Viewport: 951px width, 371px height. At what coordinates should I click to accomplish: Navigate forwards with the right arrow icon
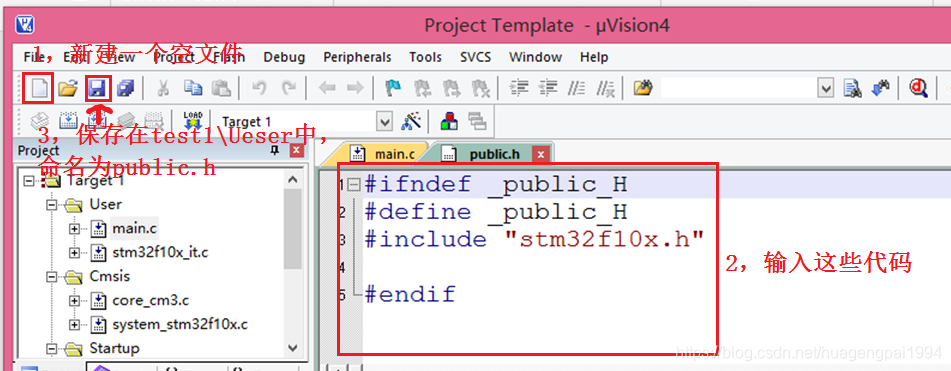[355, 89]
